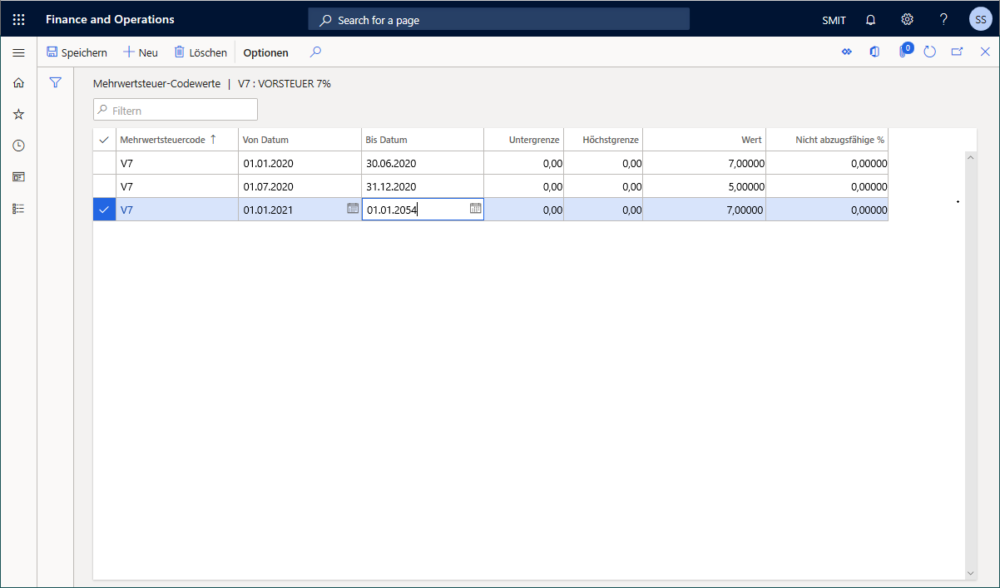Screen dimensions: 1000x588
Task: Save changes with the Speichern button
Action: pos(76,52)
